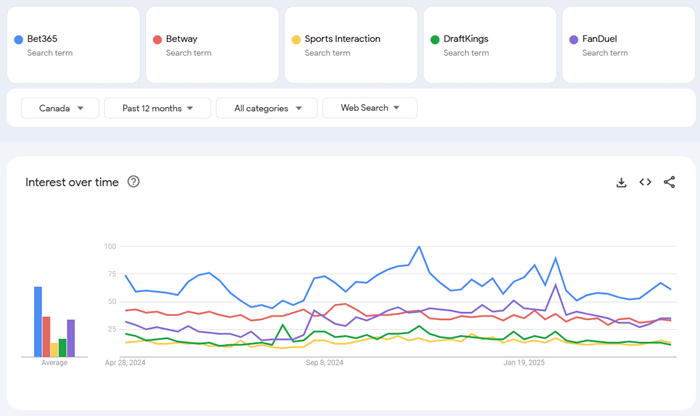Open the All categories dropdown
The image size is (700, 416).
point(267,108)
